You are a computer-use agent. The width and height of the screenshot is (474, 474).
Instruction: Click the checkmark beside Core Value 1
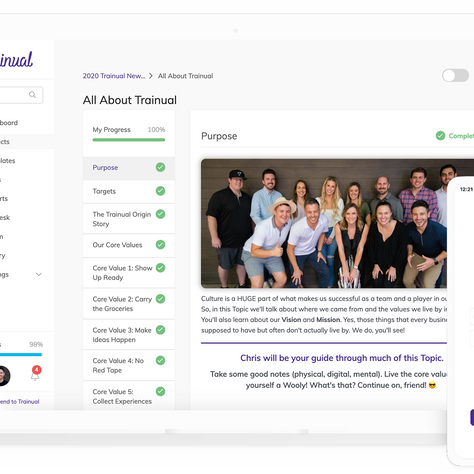click(160, 268)
